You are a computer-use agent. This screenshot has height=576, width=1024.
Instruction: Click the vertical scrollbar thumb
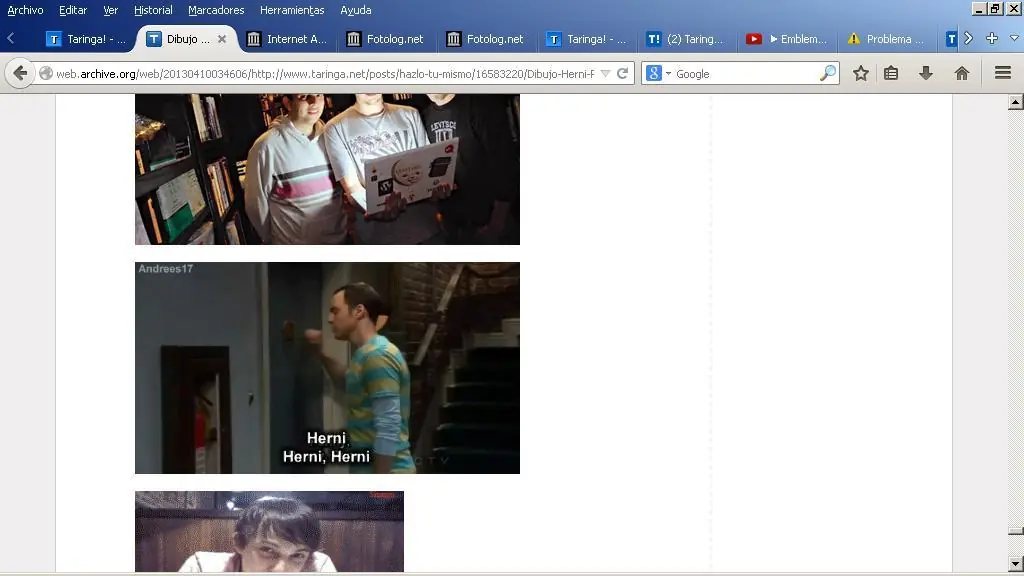[x=1015, y=532]
